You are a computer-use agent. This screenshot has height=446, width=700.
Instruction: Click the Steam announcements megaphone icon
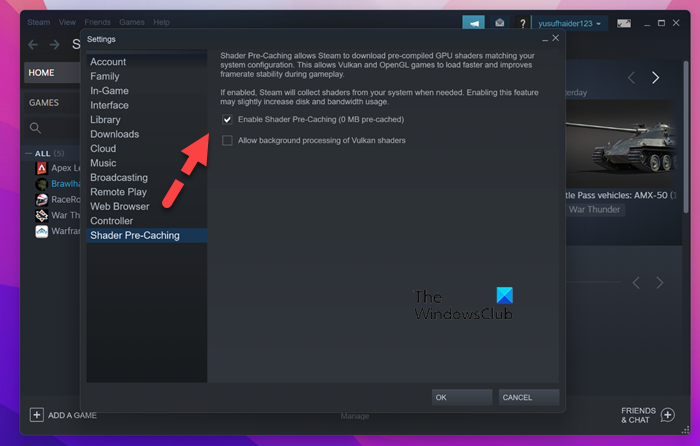point(473,23)
